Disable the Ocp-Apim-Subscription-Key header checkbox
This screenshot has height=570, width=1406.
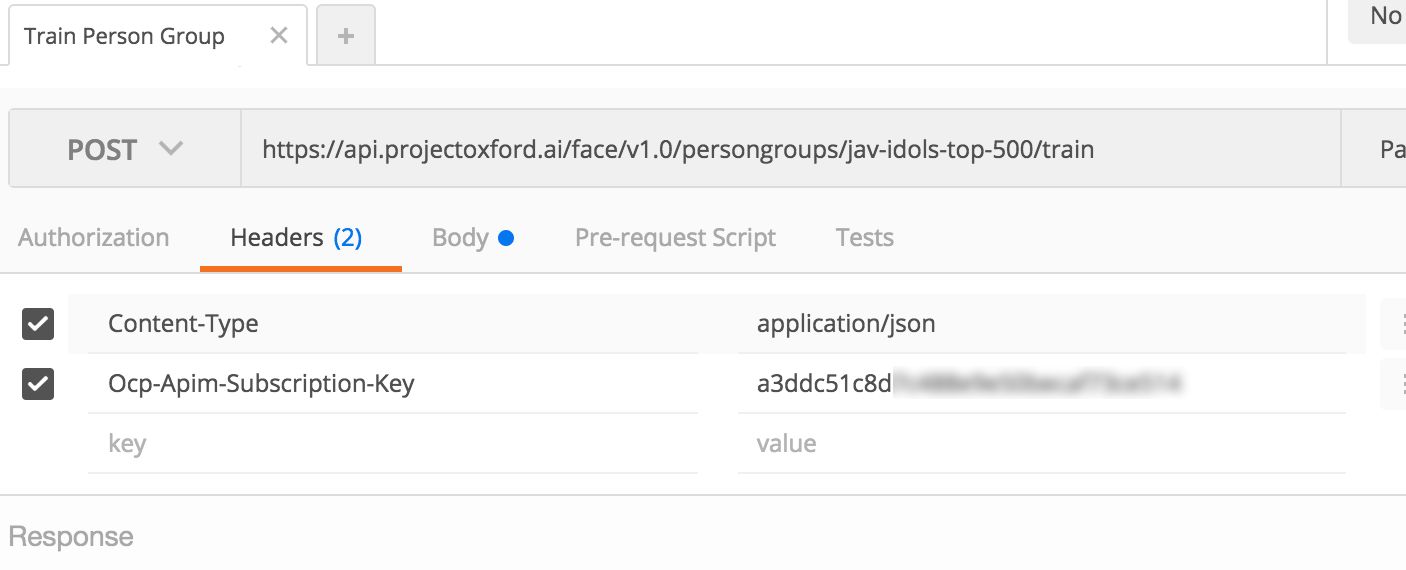click(x=38, y=384)
